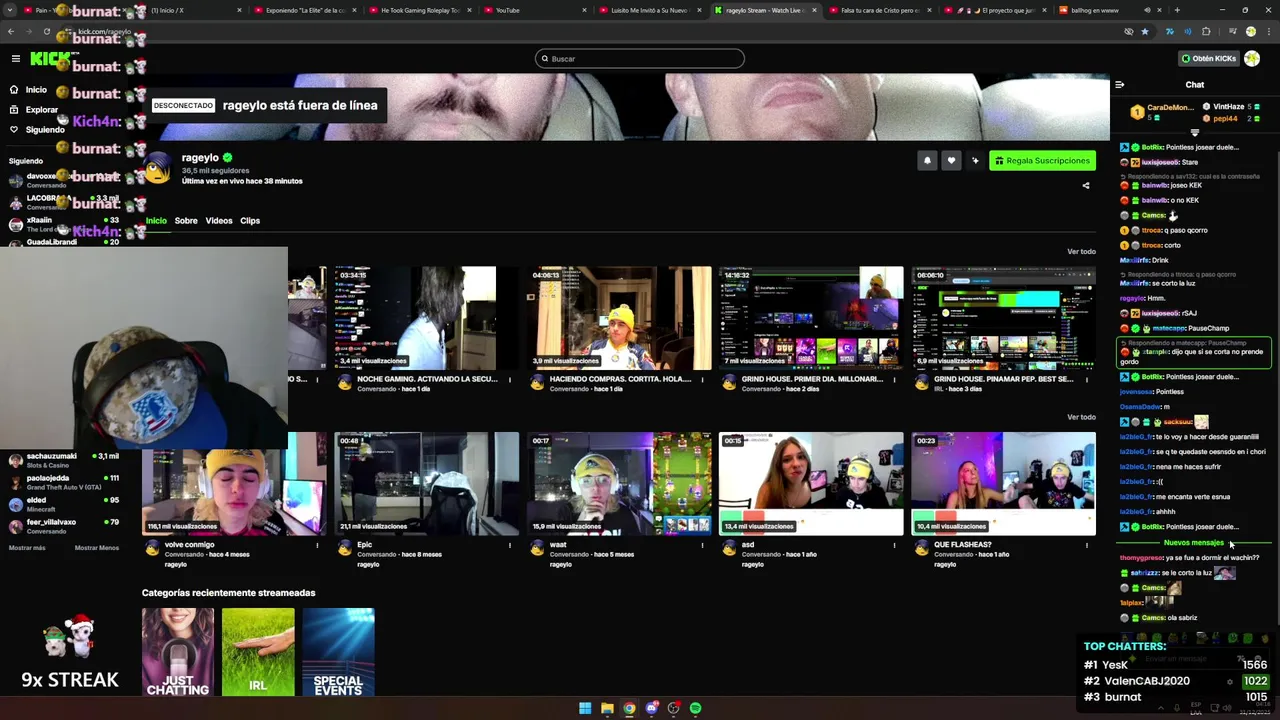Switch to the Sobre tab
This screenshot has height=720, width=1280.
pyautogui.click(x=186, y=221)
